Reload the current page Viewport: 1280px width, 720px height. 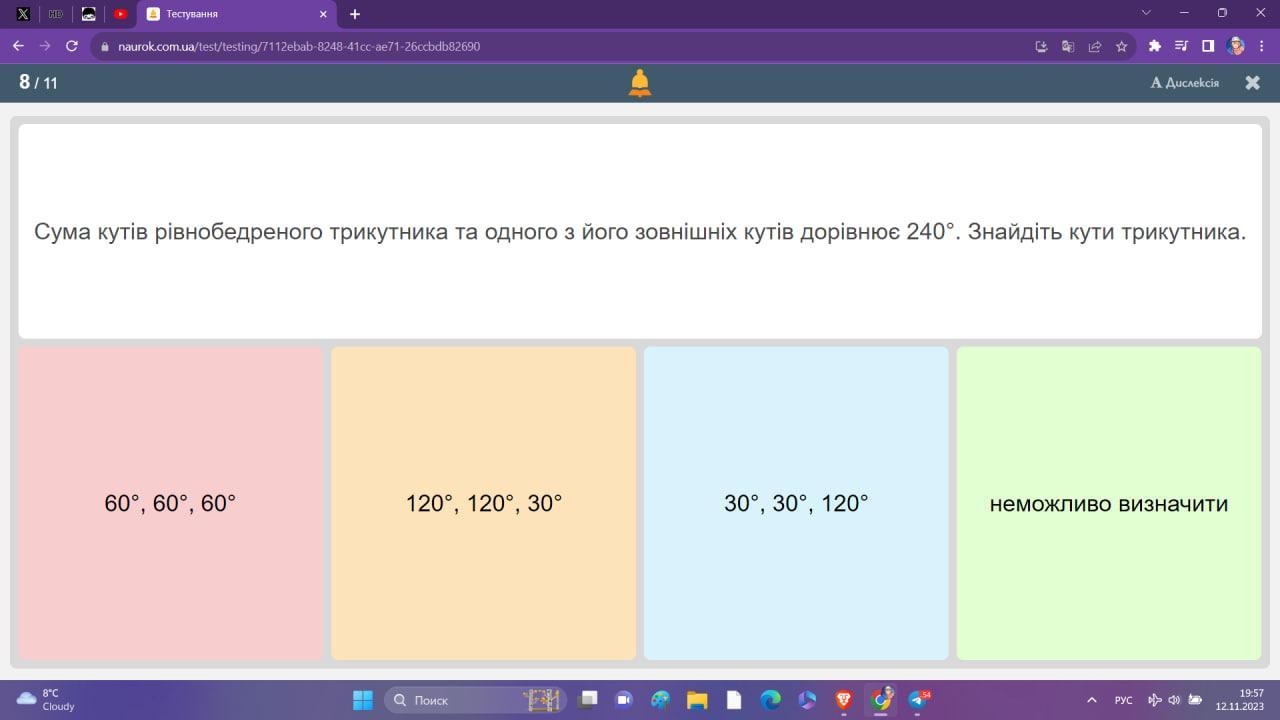(72, 46)
